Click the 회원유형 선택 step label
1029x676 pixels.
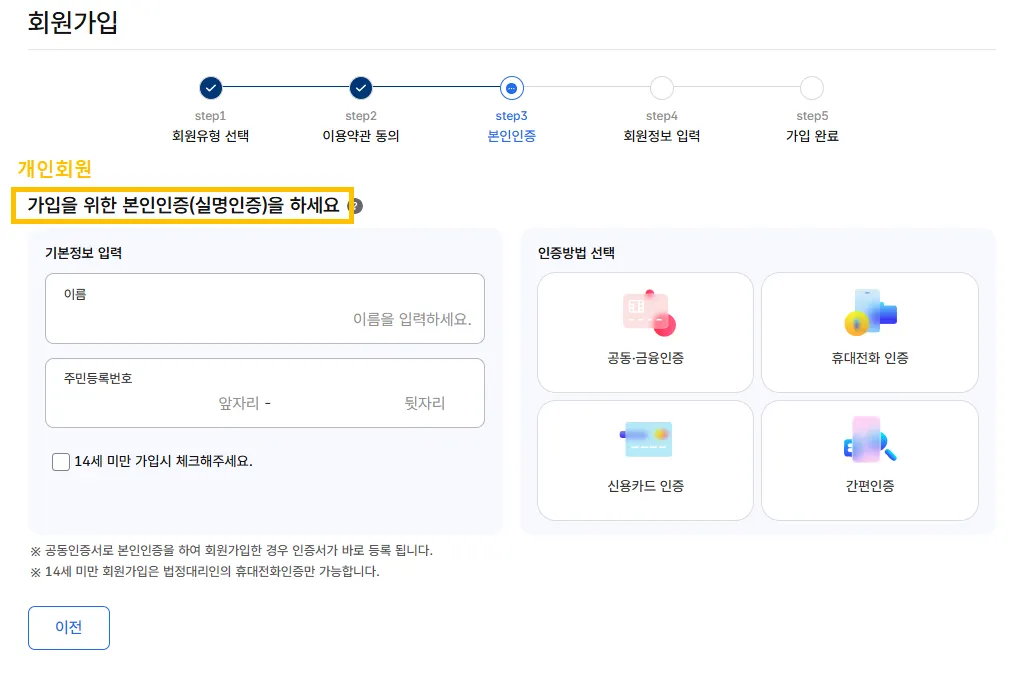(210, 136)
